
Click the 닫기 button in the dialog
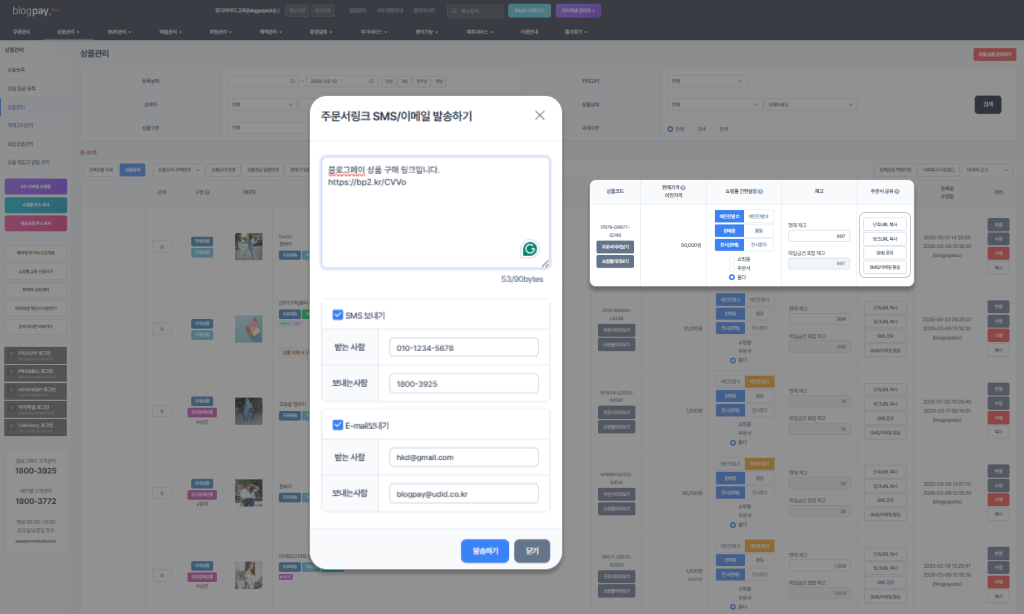pyautogui.click(x=532, y=551)
